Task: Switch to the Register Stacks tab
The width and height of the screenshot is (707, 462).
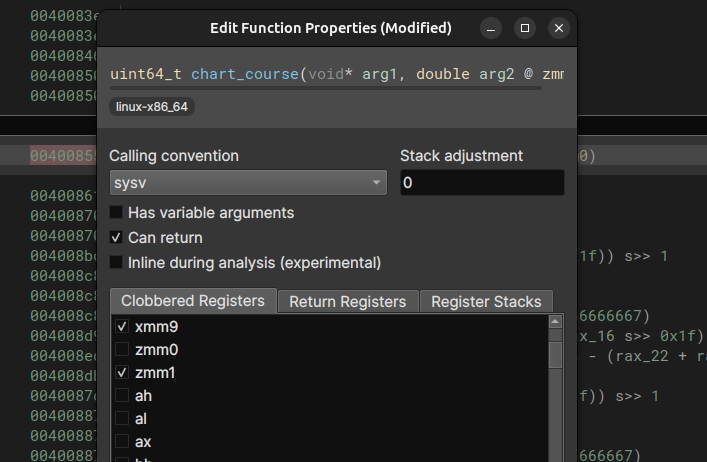Action: point(486,302)
